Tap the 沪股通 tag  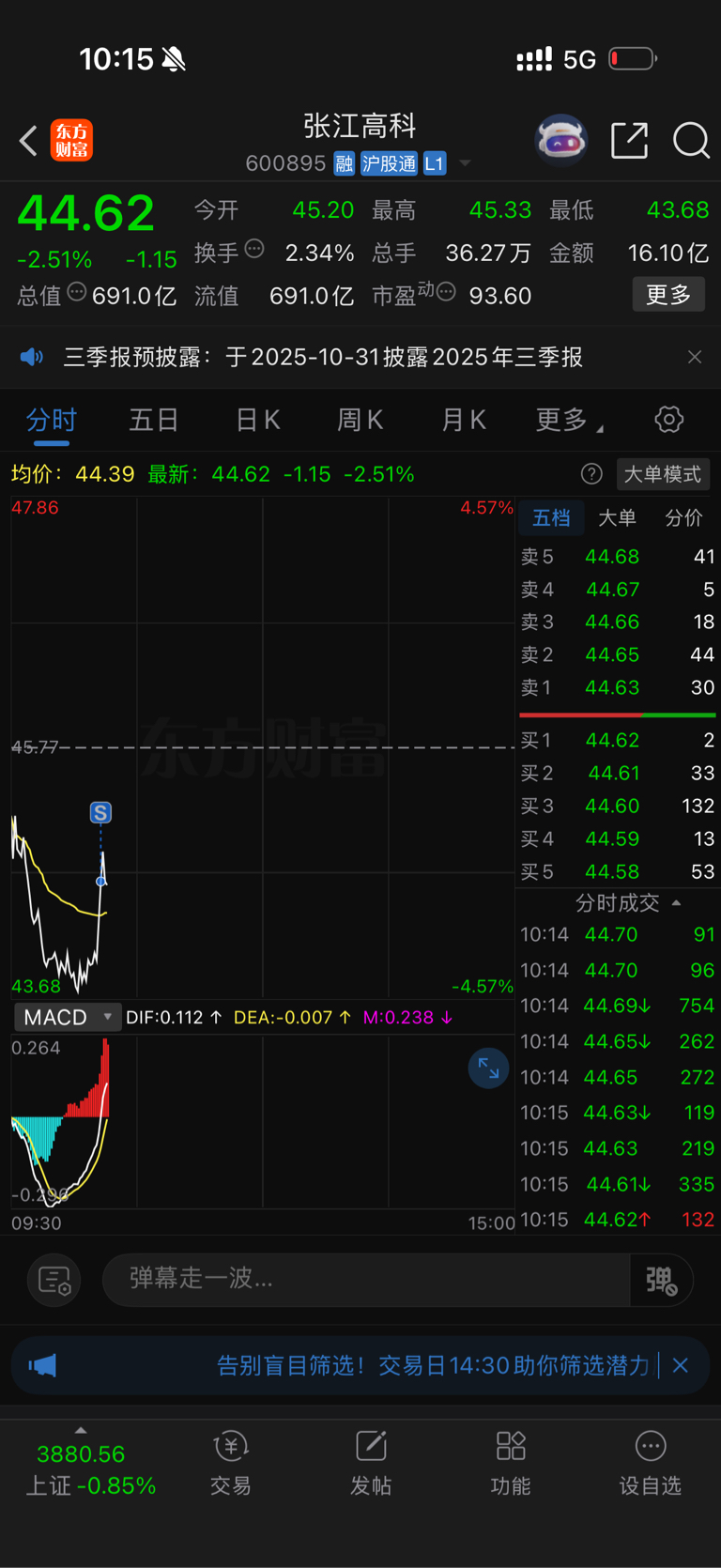click(389, 163)
